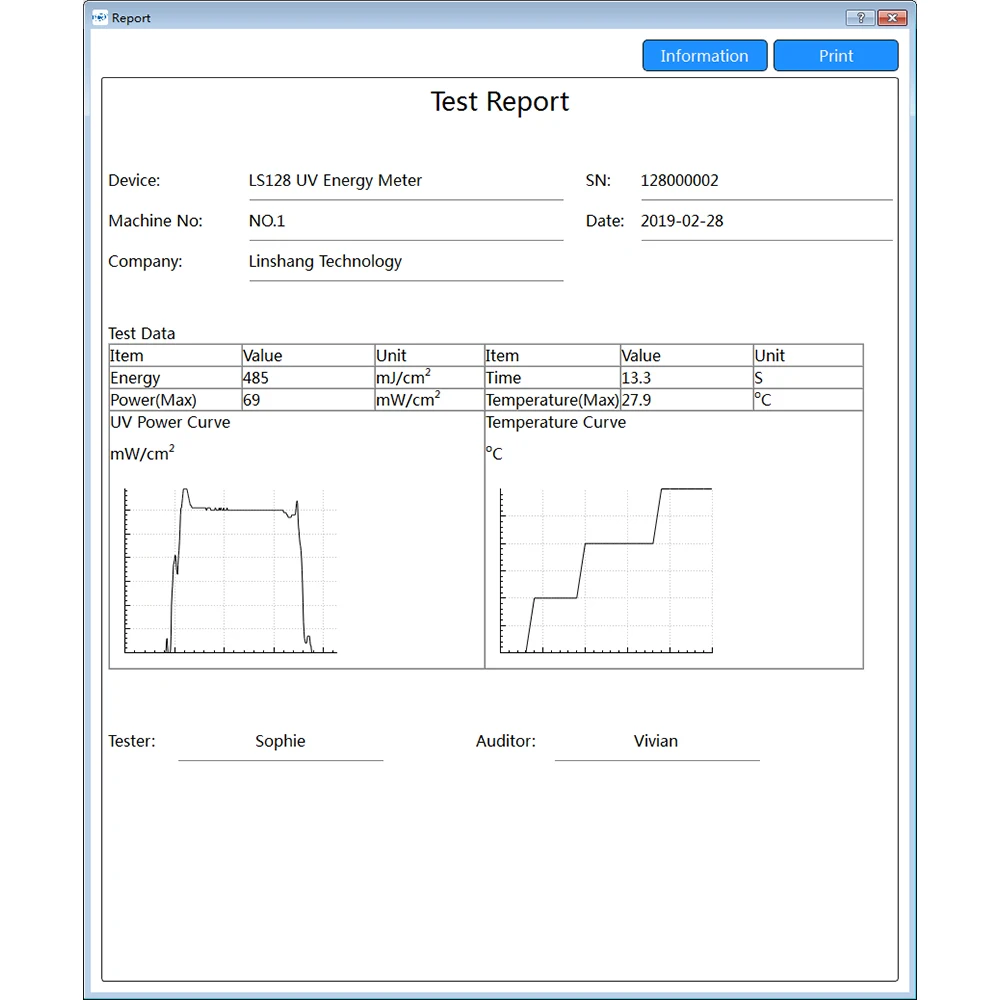Viewport: 1000px width, 1000px height.
Task: Select the mJ/cm² unit cell
Action: click(428, 378)
